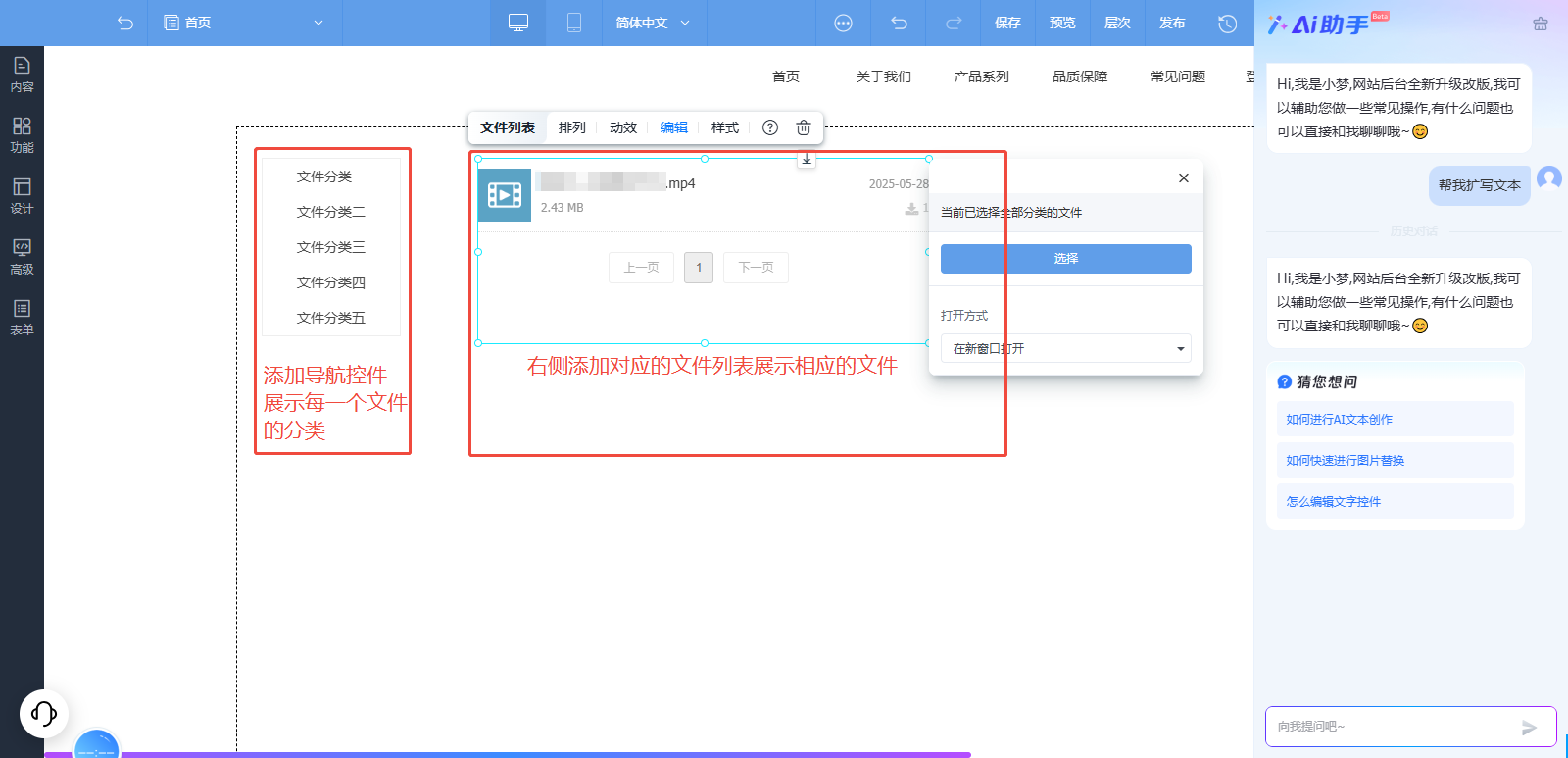This screenshot has width=1568, height=758.
Task: Open the 动效 animation tab in widget toolbar
Action: (x=623, y=127)
